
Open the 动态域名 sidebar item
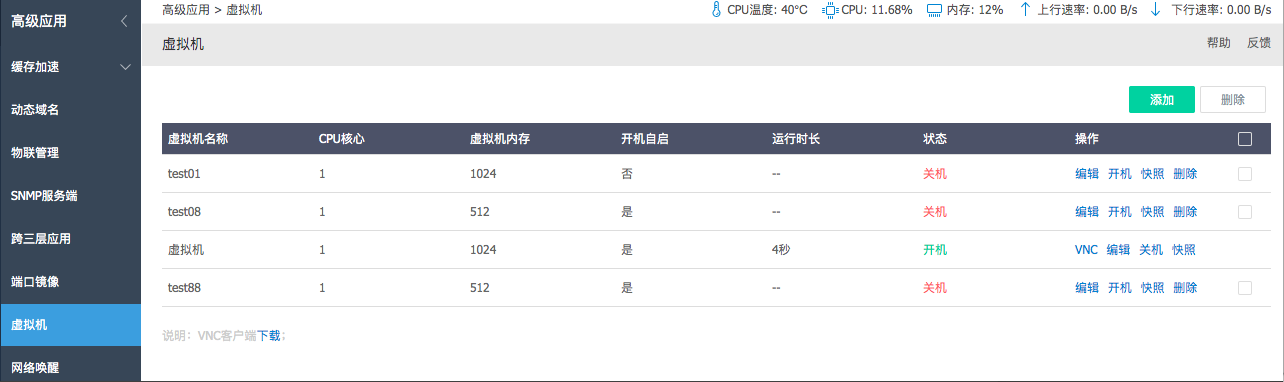click(70, 110)
